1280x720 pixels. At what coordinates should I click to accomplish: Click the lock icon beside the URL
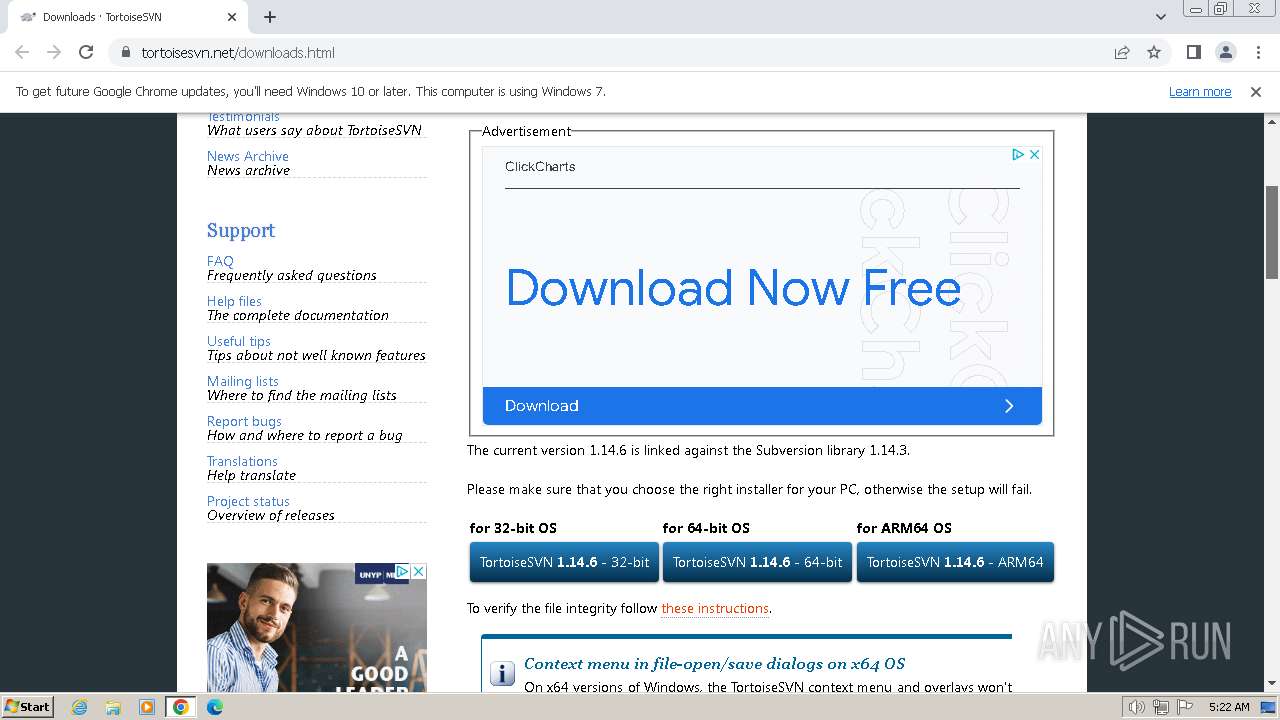pos(125,52)
